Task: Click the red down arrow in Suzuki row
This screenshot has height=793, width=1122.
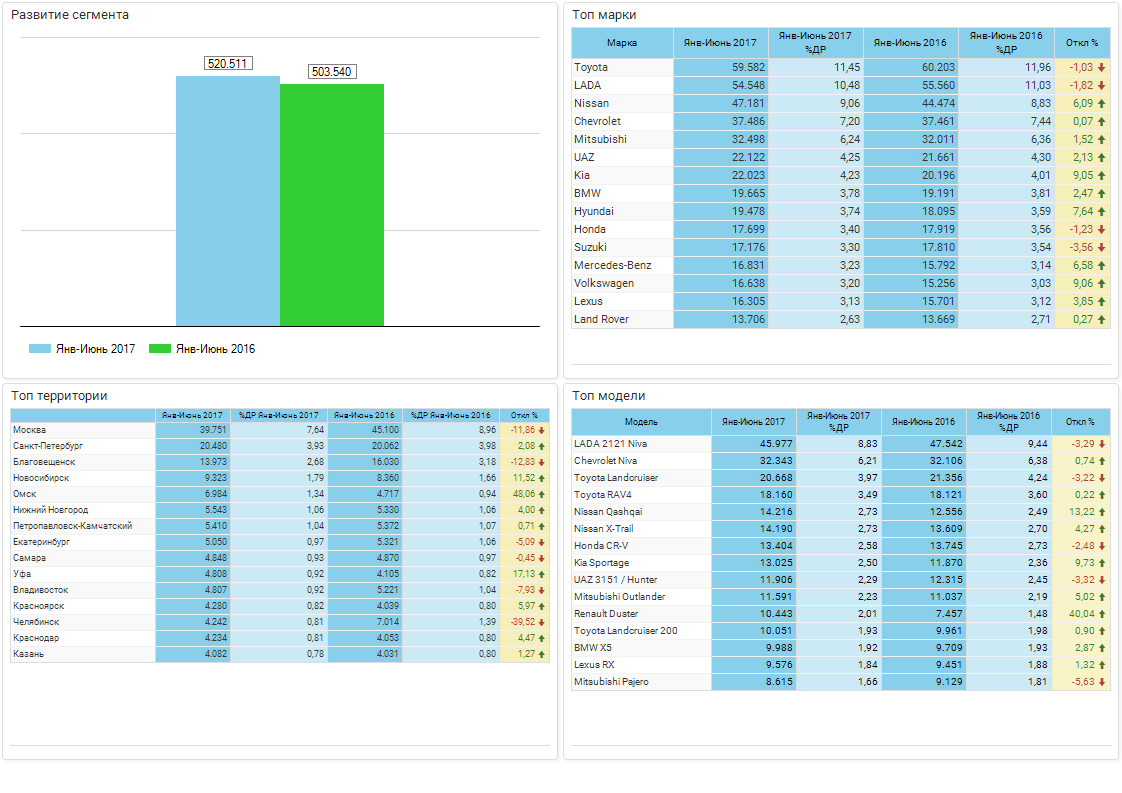Action: 1101,247
